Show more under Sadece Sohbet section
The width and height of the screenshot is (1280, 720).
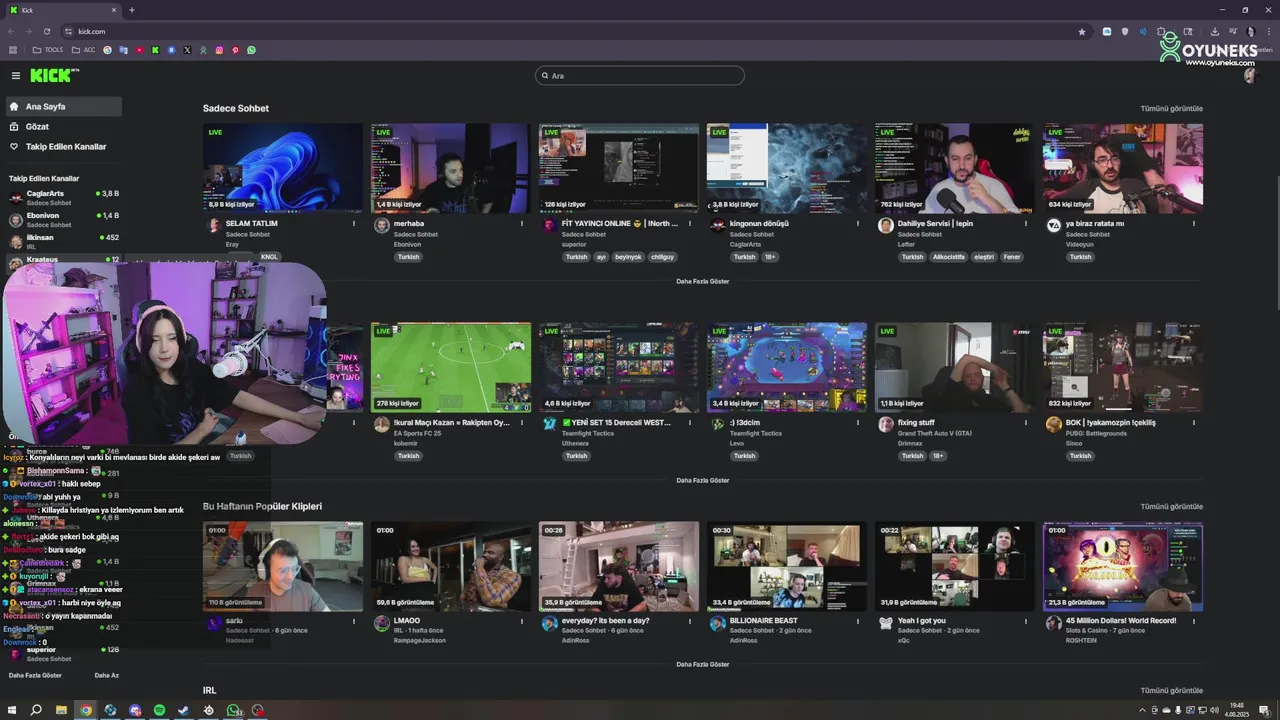pos(702,281)
